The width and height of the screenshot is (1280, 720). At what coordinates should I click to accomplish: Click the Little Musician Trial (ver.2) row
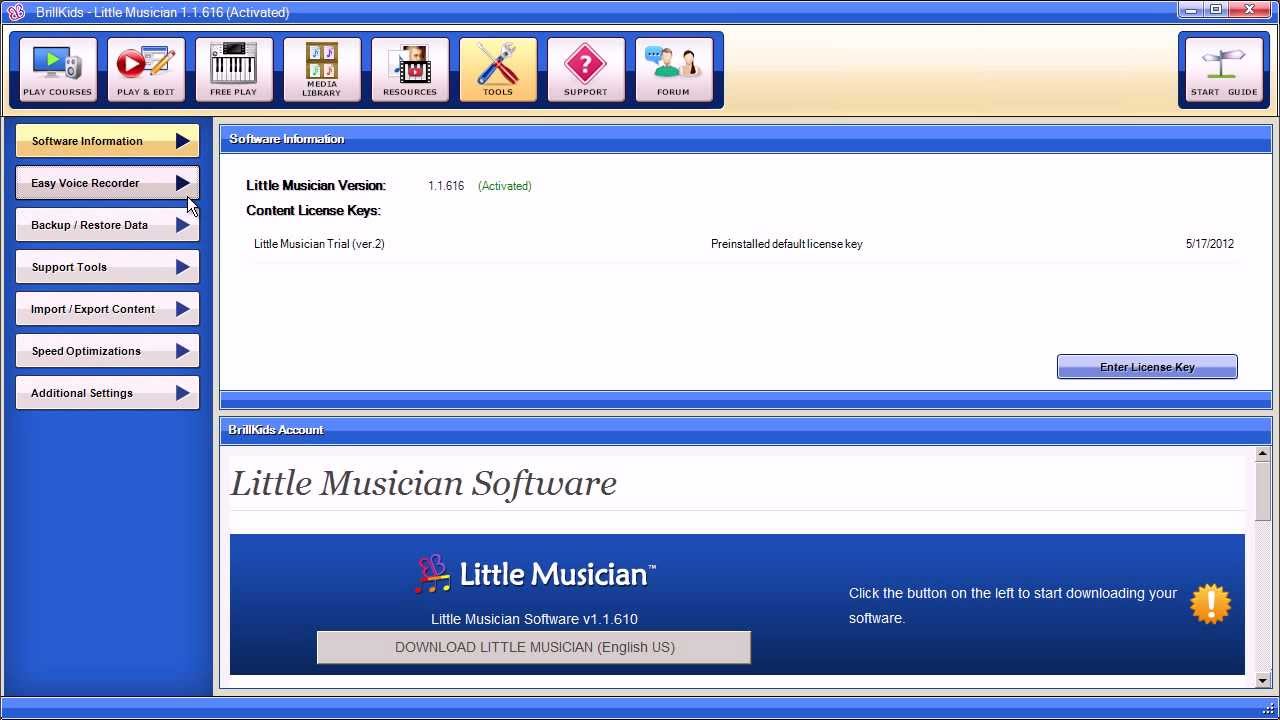coord(744,244)
